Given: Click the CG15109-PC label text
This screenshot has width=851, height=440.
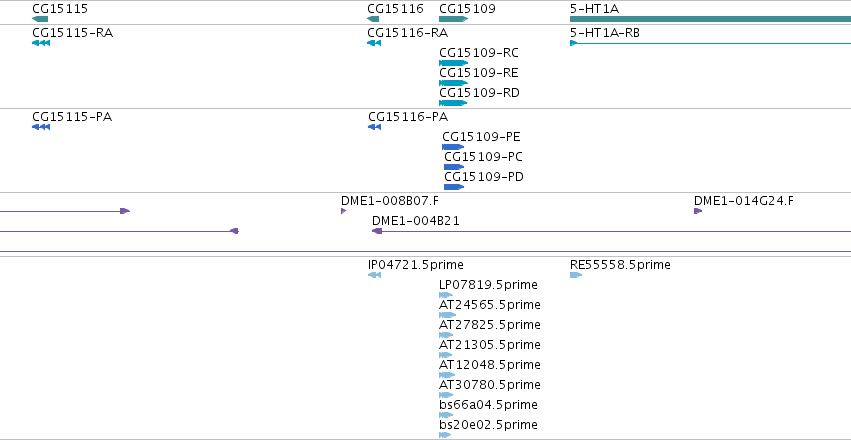Looking at the screenshot, I should (484, 157).
